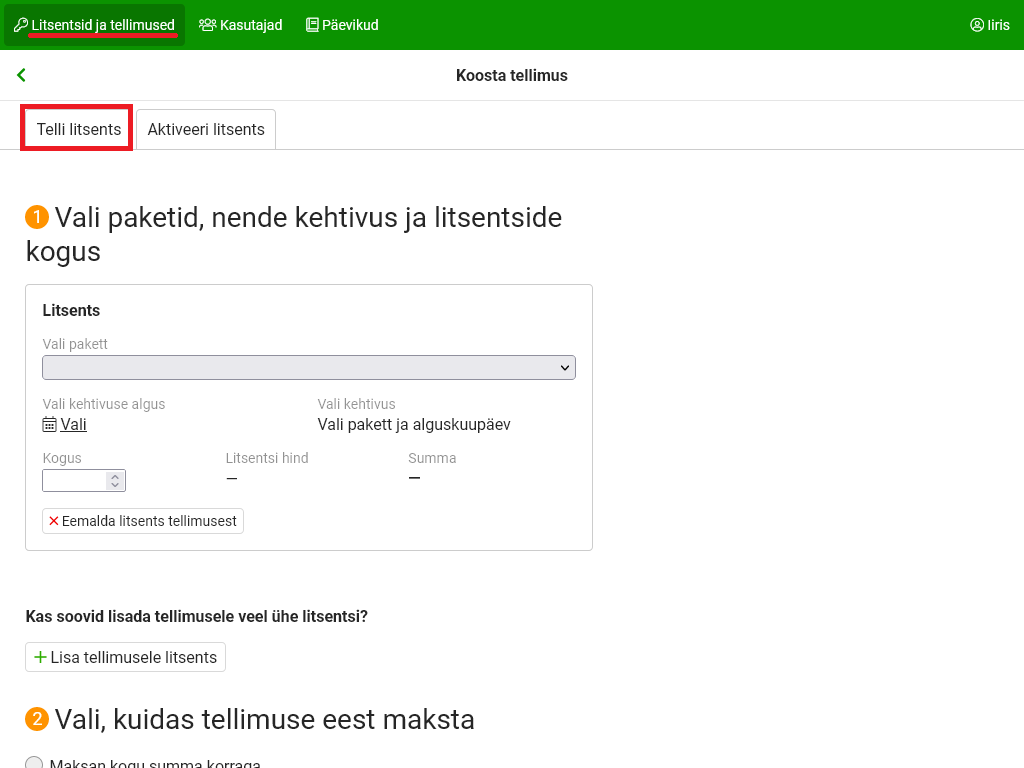Click the user profile icon beside liris
The width and height of the screenshot is (1024, 768).
tap(977, 25)
